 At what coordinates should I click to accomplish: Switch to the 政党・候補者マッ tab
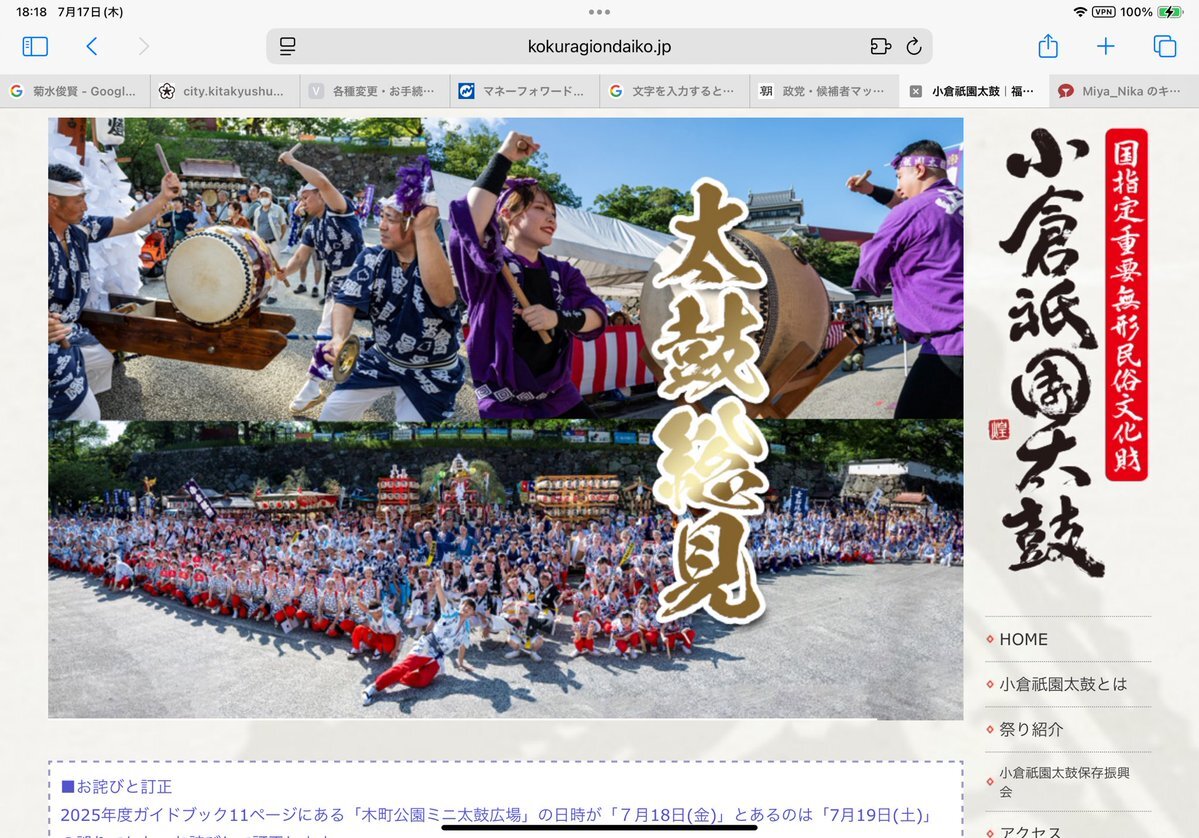[824, 92]
